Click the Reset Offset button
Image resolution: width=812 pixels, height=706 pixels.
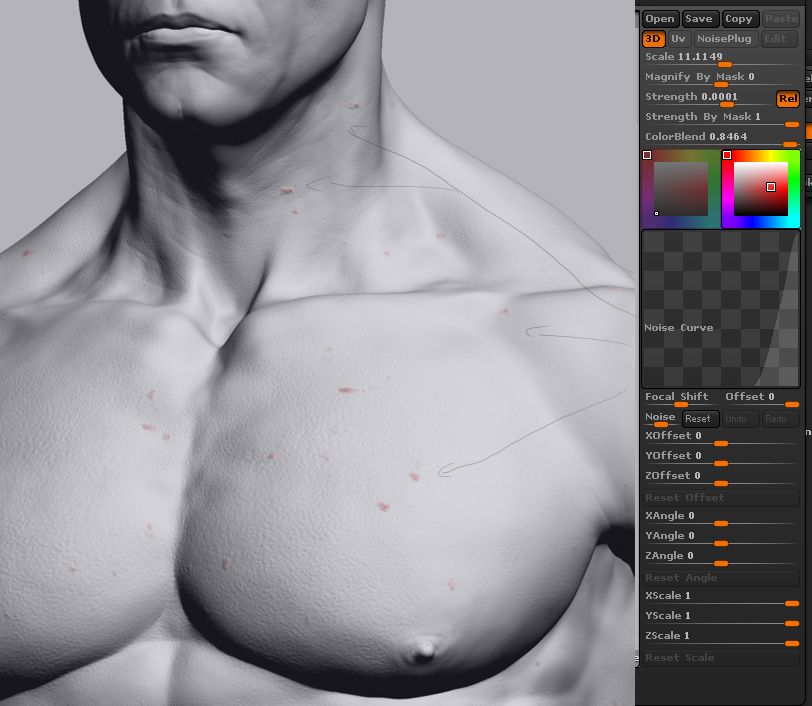coord(720,498)
